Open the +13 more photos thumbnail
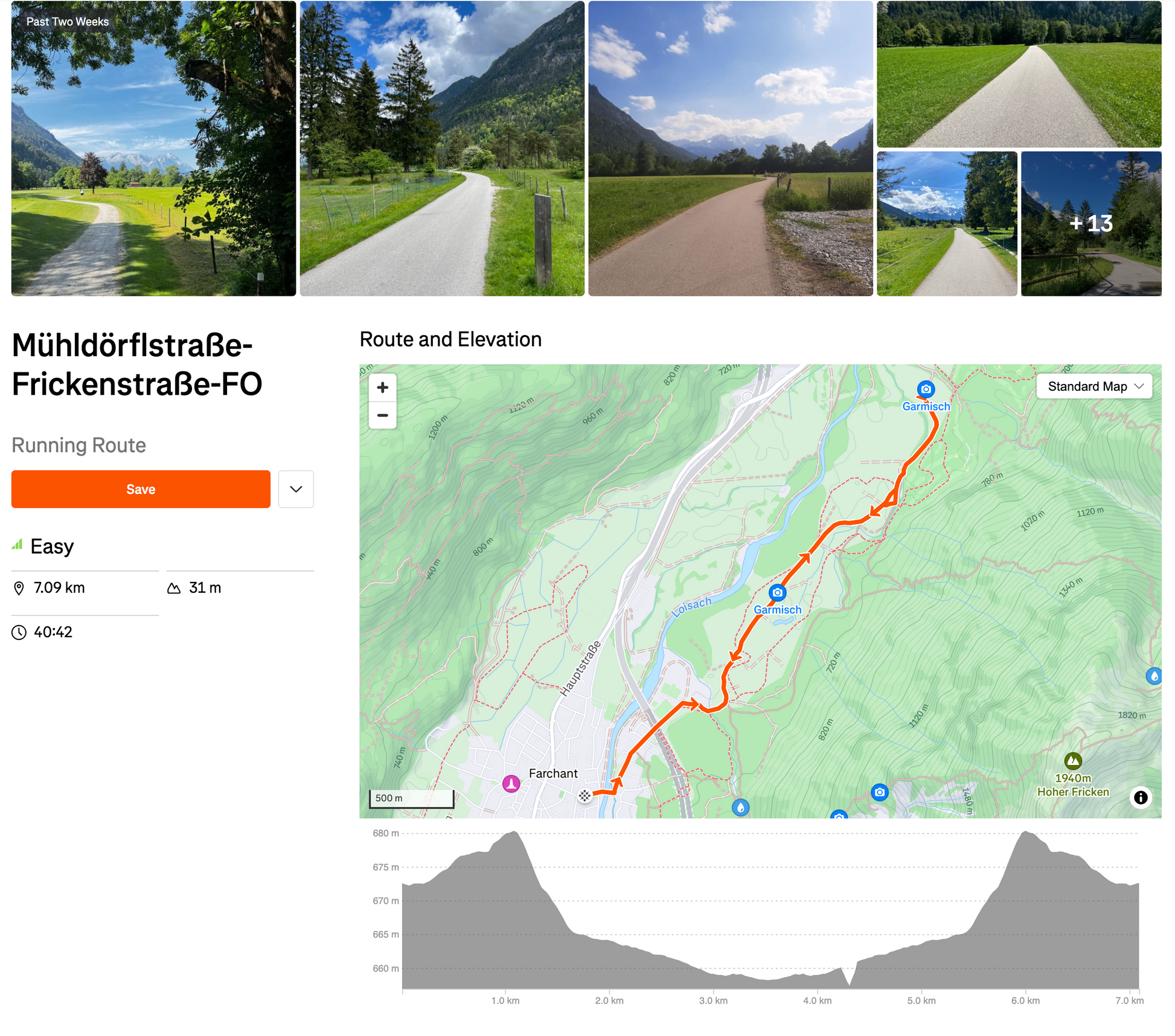Viewport: 1175px width, 1036px height. point(1091,223)
